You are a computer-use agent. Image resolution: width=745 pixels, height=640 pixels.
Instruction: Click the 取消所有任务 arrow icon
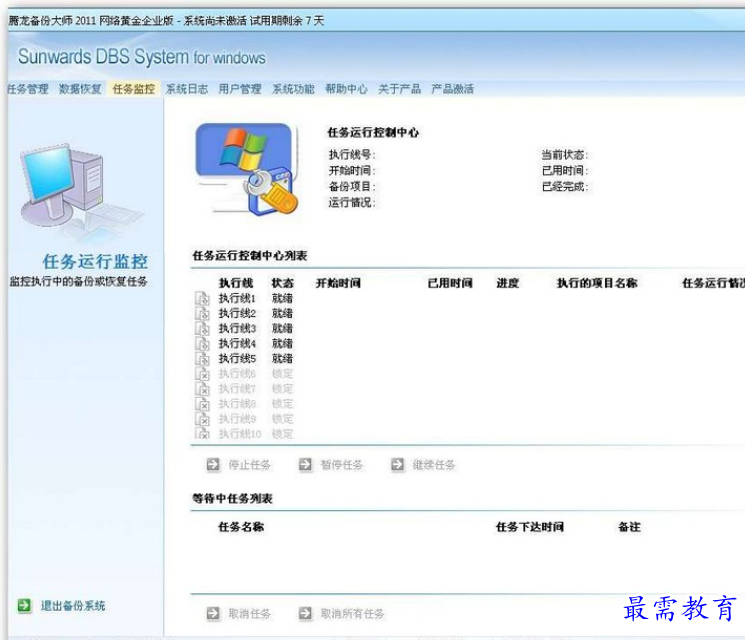point(306,613)
